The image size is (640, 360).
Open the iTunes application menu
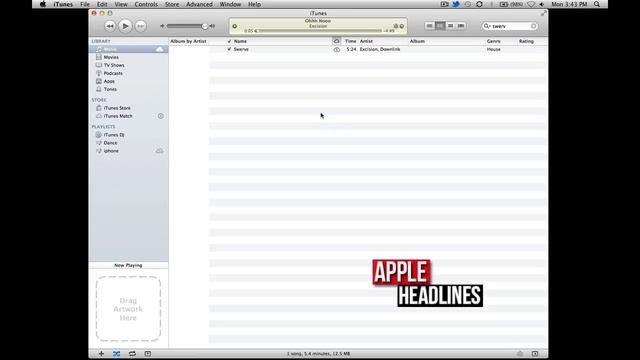tap(63, 4)
